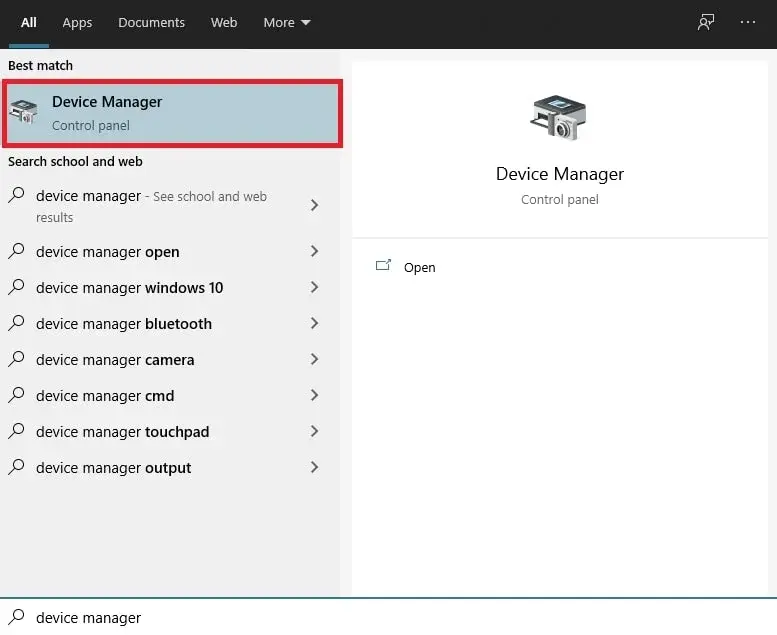Click search icon beside 'device manager camera'

16,359
